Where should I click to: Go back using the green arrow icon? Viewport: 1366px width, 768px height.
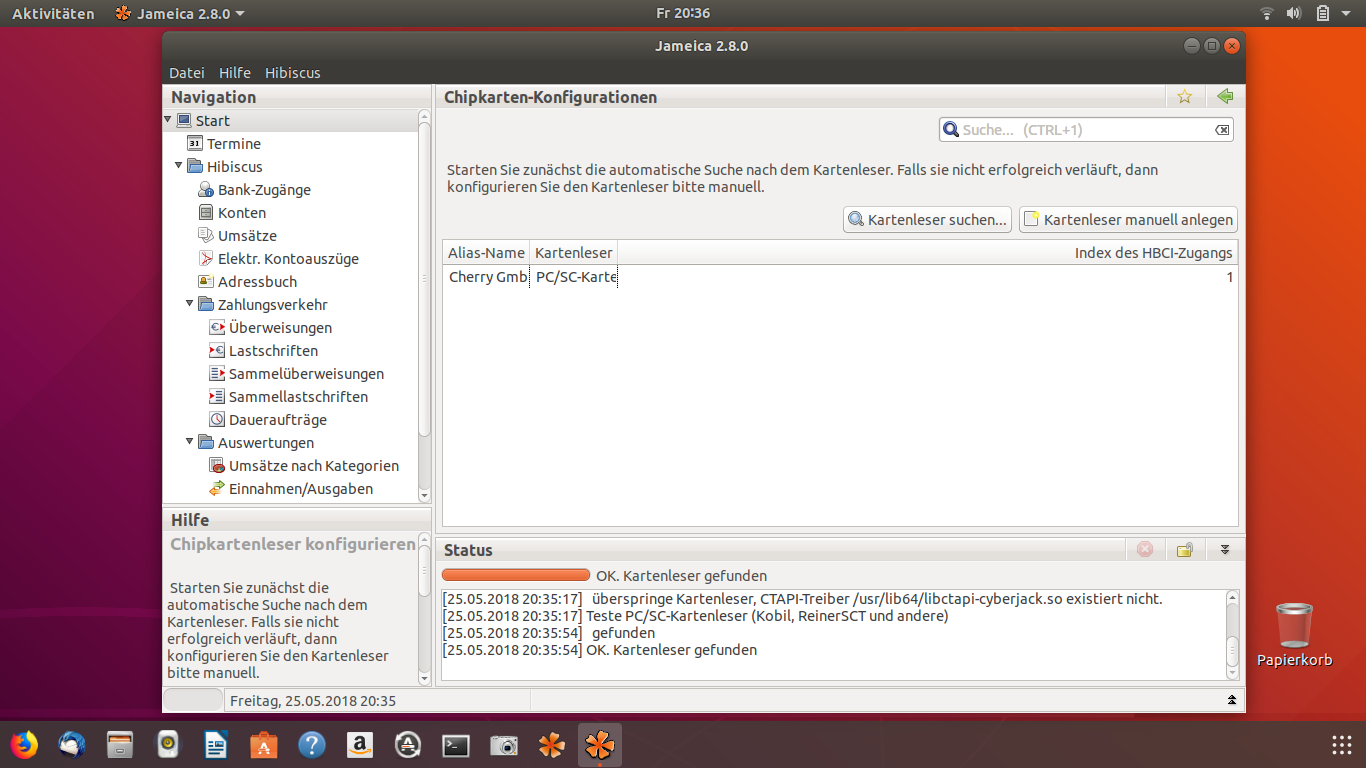(x=1225, y=97)
